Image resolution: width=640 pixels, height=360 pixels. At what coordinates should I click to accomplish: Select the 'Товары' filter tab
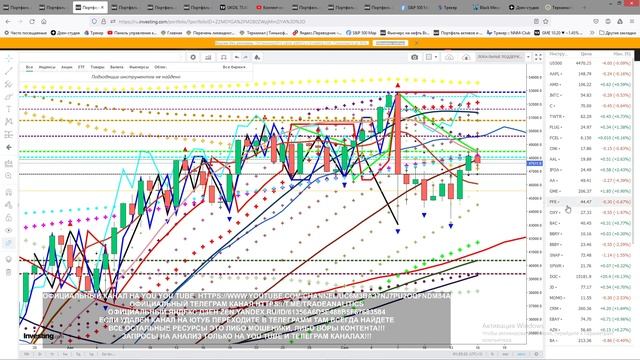click(x=97, y=67)
